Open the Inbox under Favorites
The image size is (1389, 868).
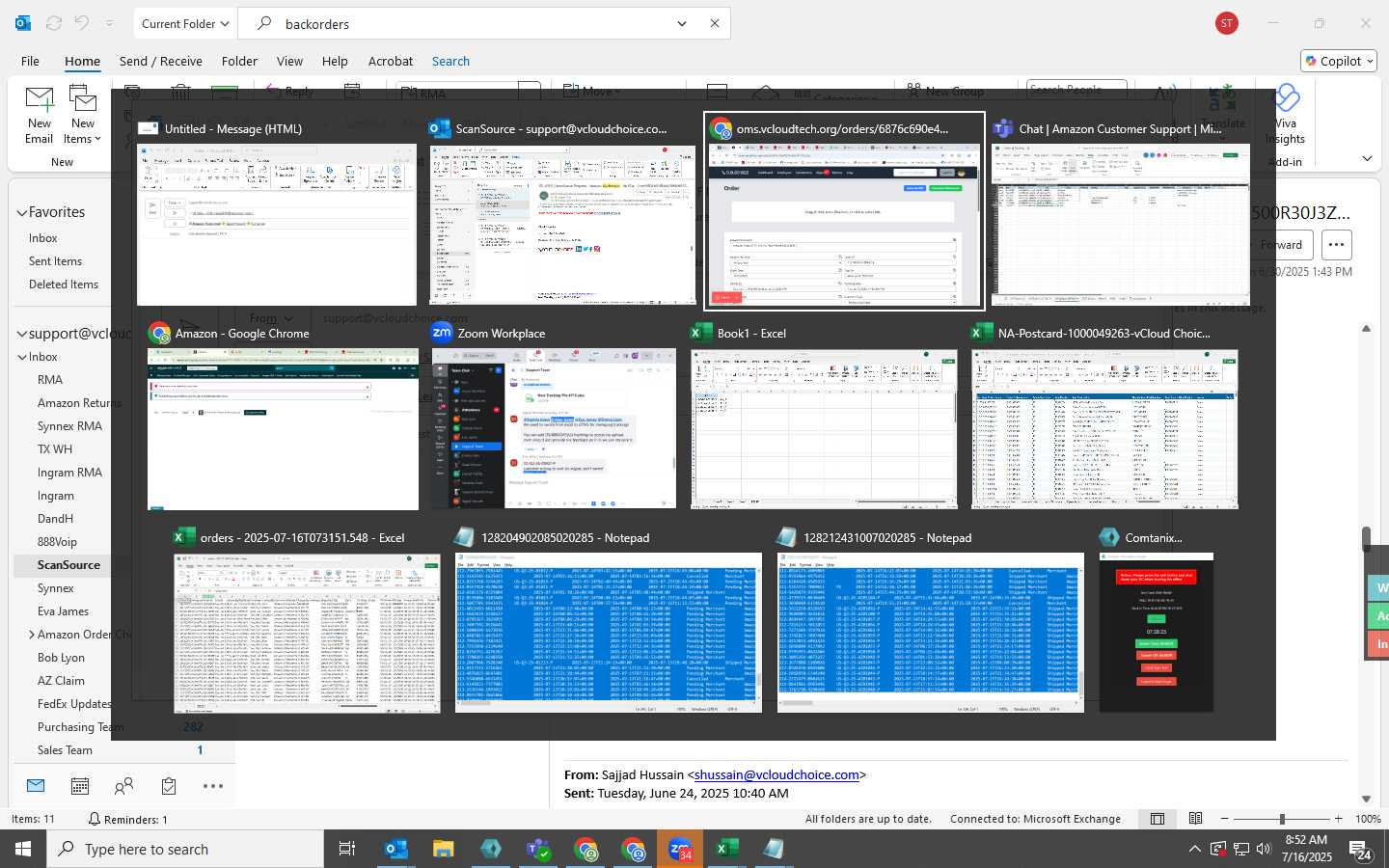click(x=42, y=238)
